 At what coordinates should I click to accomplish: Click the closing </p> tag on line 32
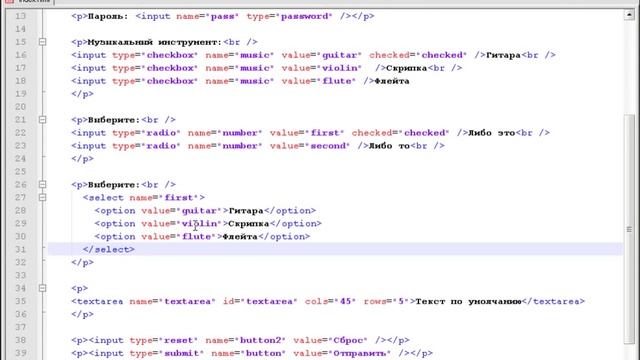(82, 262)
